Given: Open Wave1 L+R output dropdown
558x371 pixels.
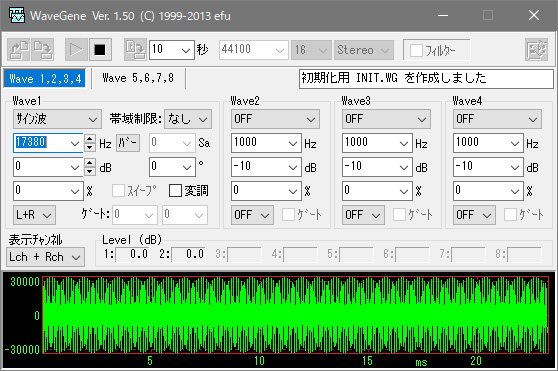Looking at the screenshot, I should pyautogui.click(x=34, y=215).
